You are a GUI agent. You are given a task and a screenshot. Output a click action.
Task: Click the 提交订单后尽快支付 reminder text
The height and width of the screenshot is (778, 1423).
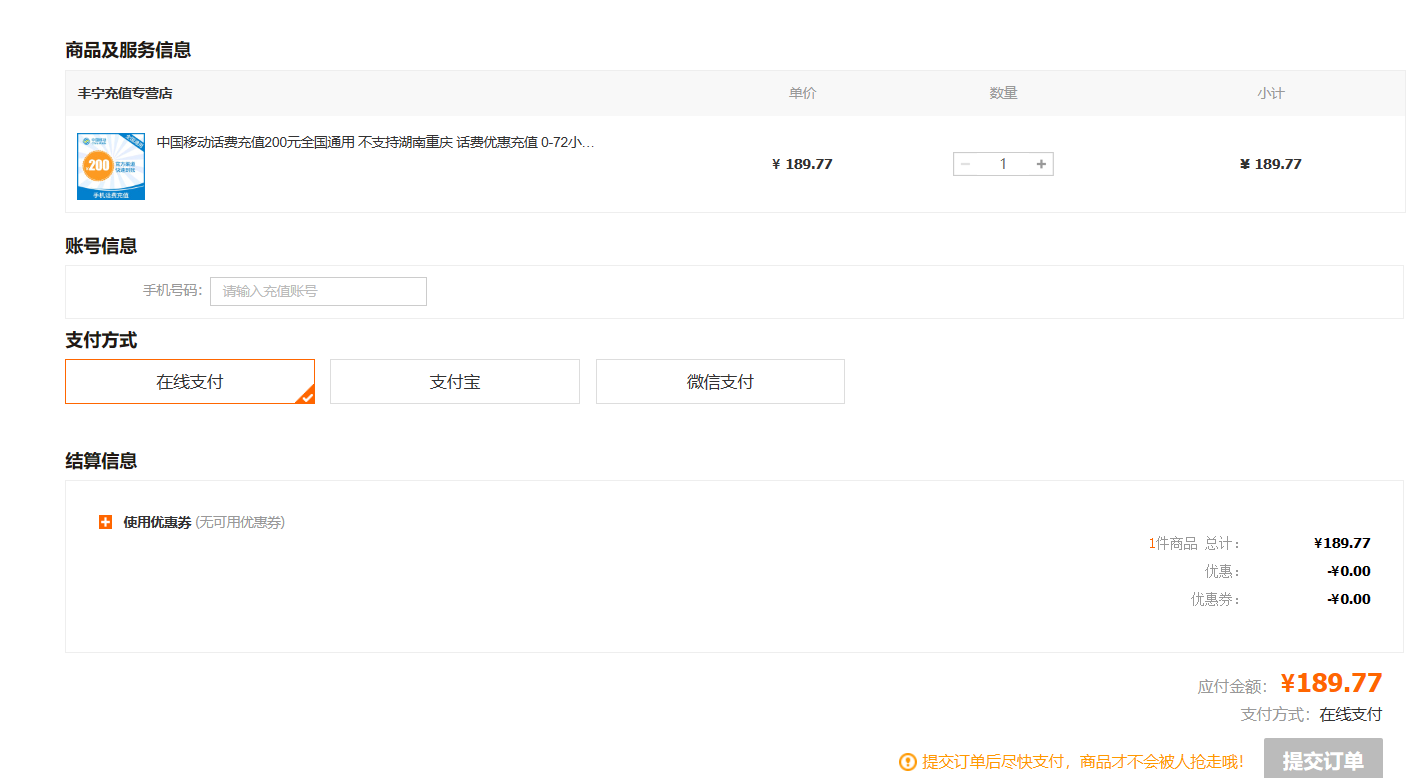(x=1083, y=762)
